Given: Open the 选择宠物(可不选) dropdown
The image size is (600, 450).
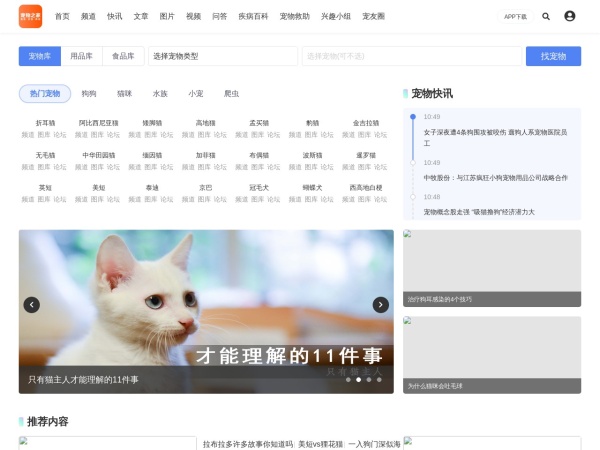Looking at the screenshot, I should [x=410, y=56].
